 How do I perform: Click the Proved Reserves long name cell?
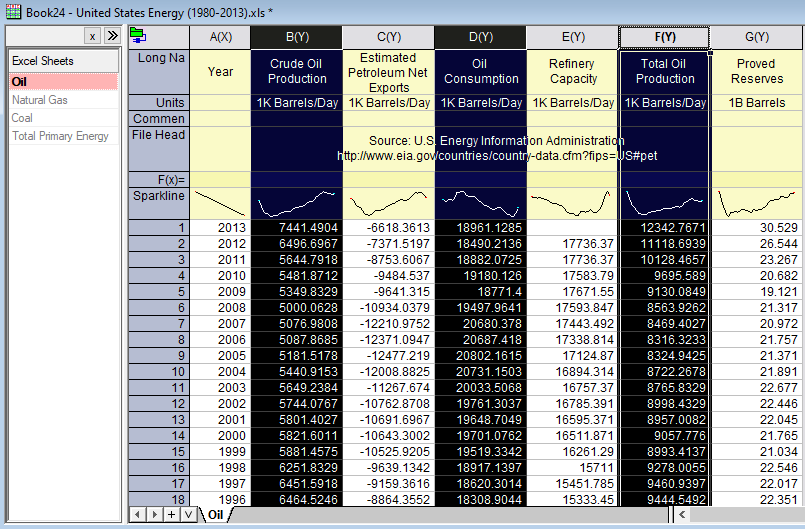757,71
